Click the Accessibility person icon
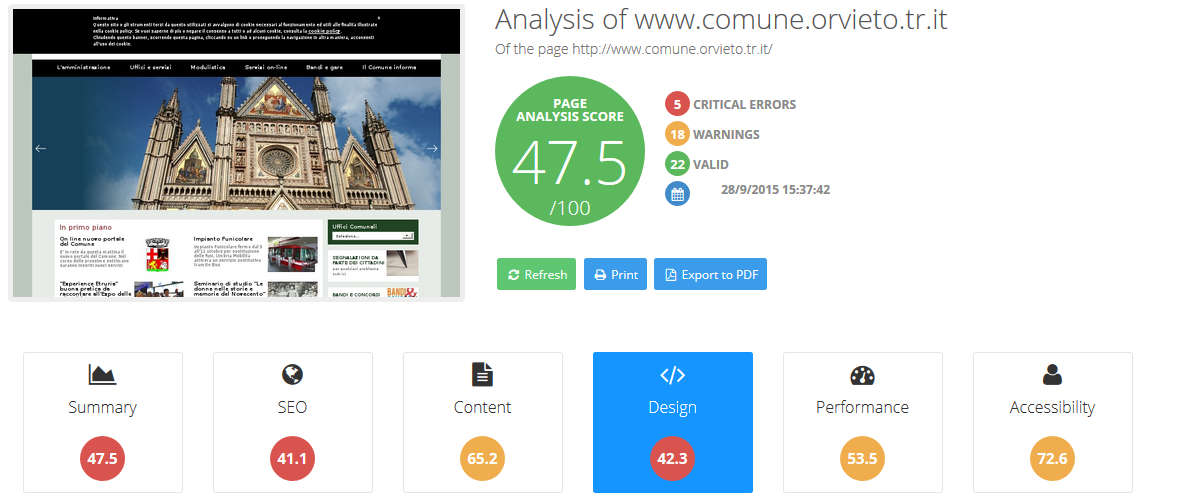The image size is (1202, 493). point(1052,375)
